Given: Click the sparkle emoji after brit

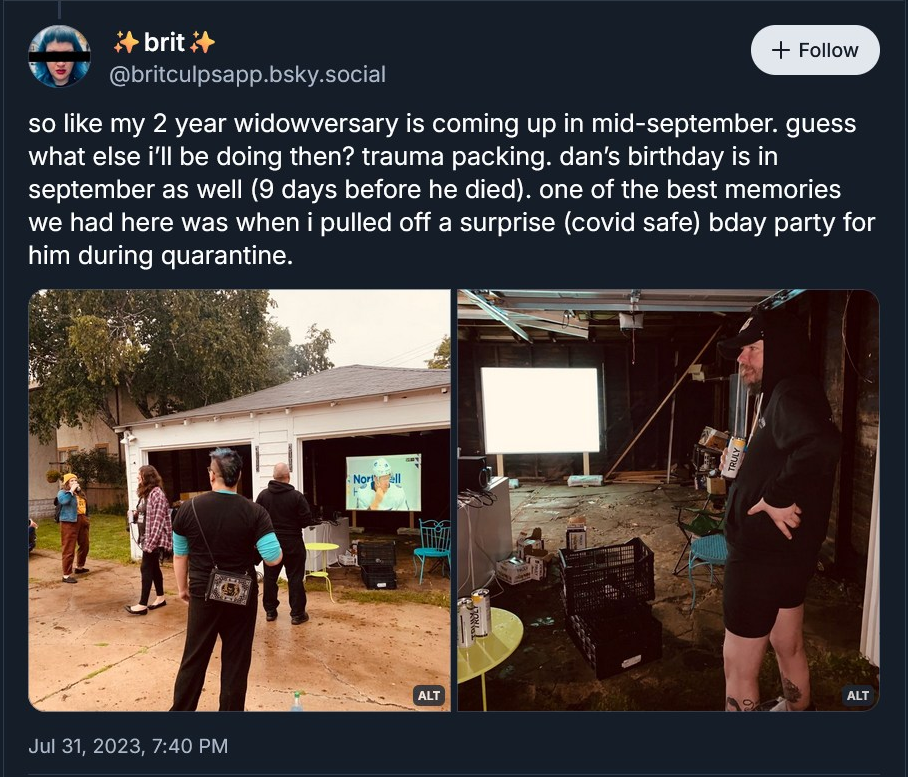Looking at the screenshot, I should (x=202, y=42).
